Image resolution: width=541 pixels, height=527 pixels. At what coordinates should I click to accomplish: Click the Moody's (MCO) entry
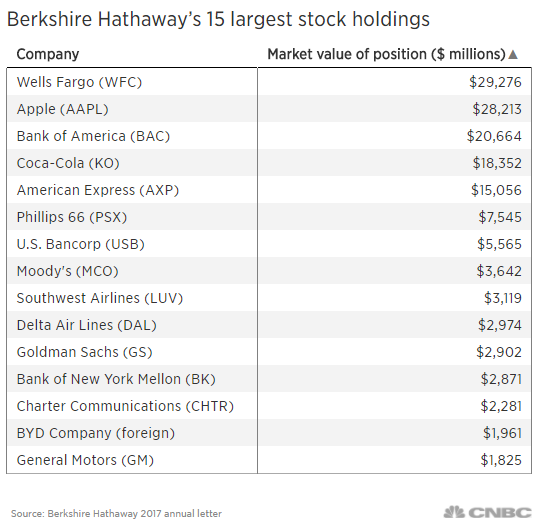coord(68,271)
